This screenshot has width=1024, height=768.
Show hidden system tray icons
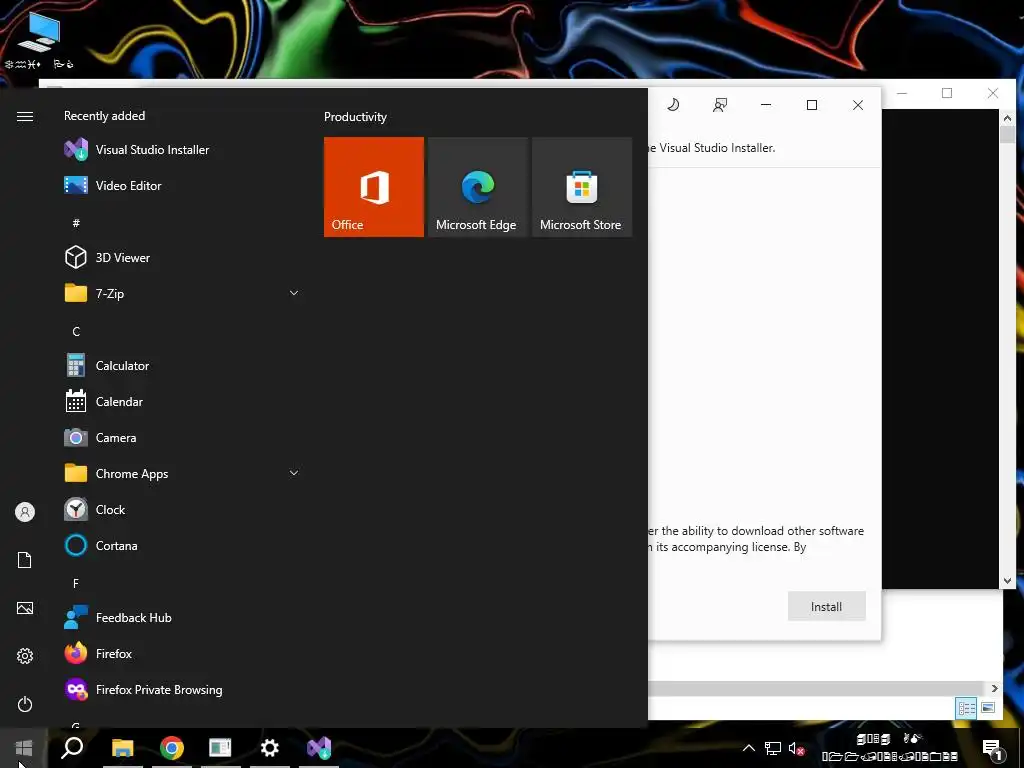[749, 748]
